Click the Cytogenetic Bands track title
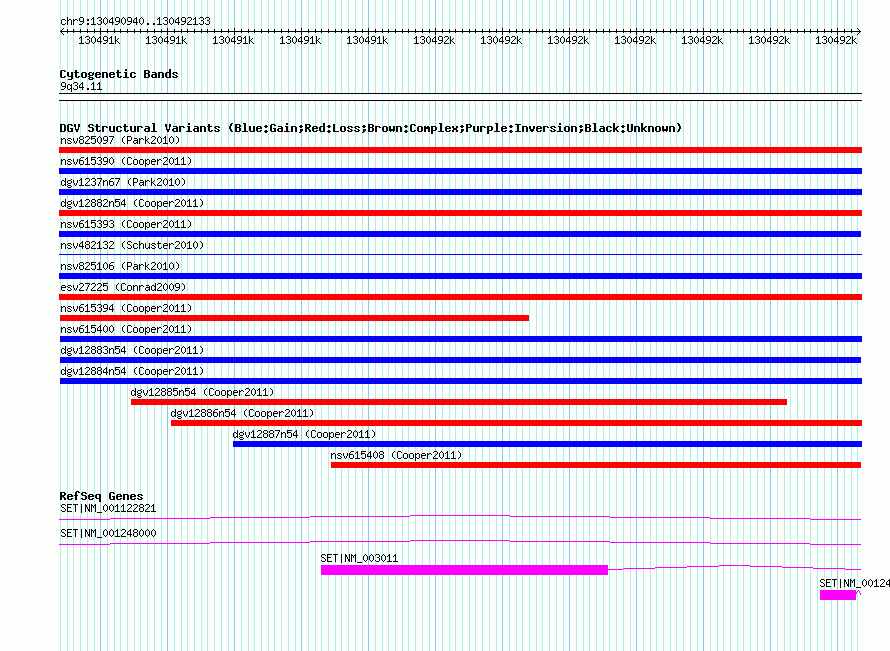Image resolution: width=890 pixels, height=651 pixels. (x=119, y=74)
